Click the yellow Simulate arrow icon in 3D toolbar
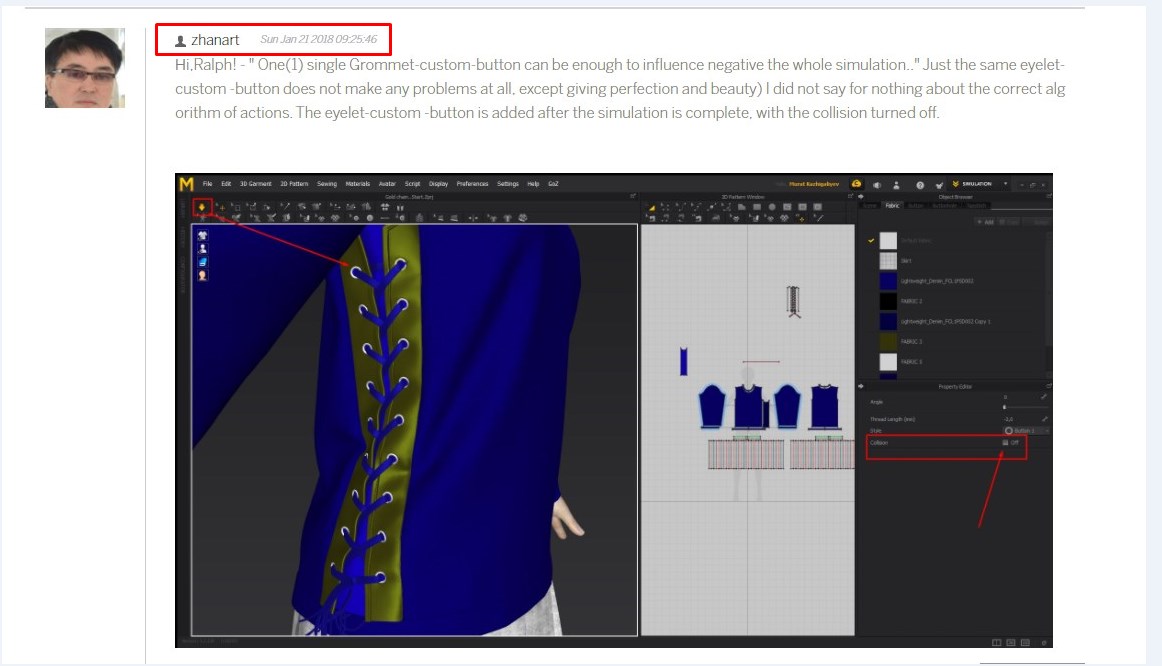The height and width of the screenshot is (666, 1162). point(202,207)
